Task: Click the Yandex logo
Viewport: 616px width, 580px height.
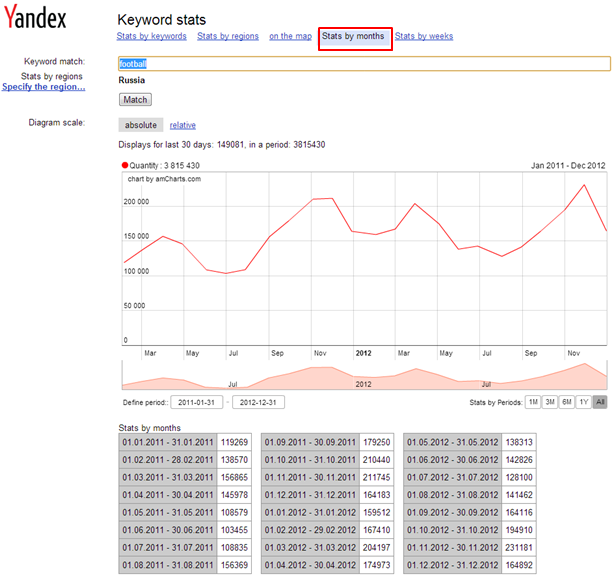Action: point(34,22)
